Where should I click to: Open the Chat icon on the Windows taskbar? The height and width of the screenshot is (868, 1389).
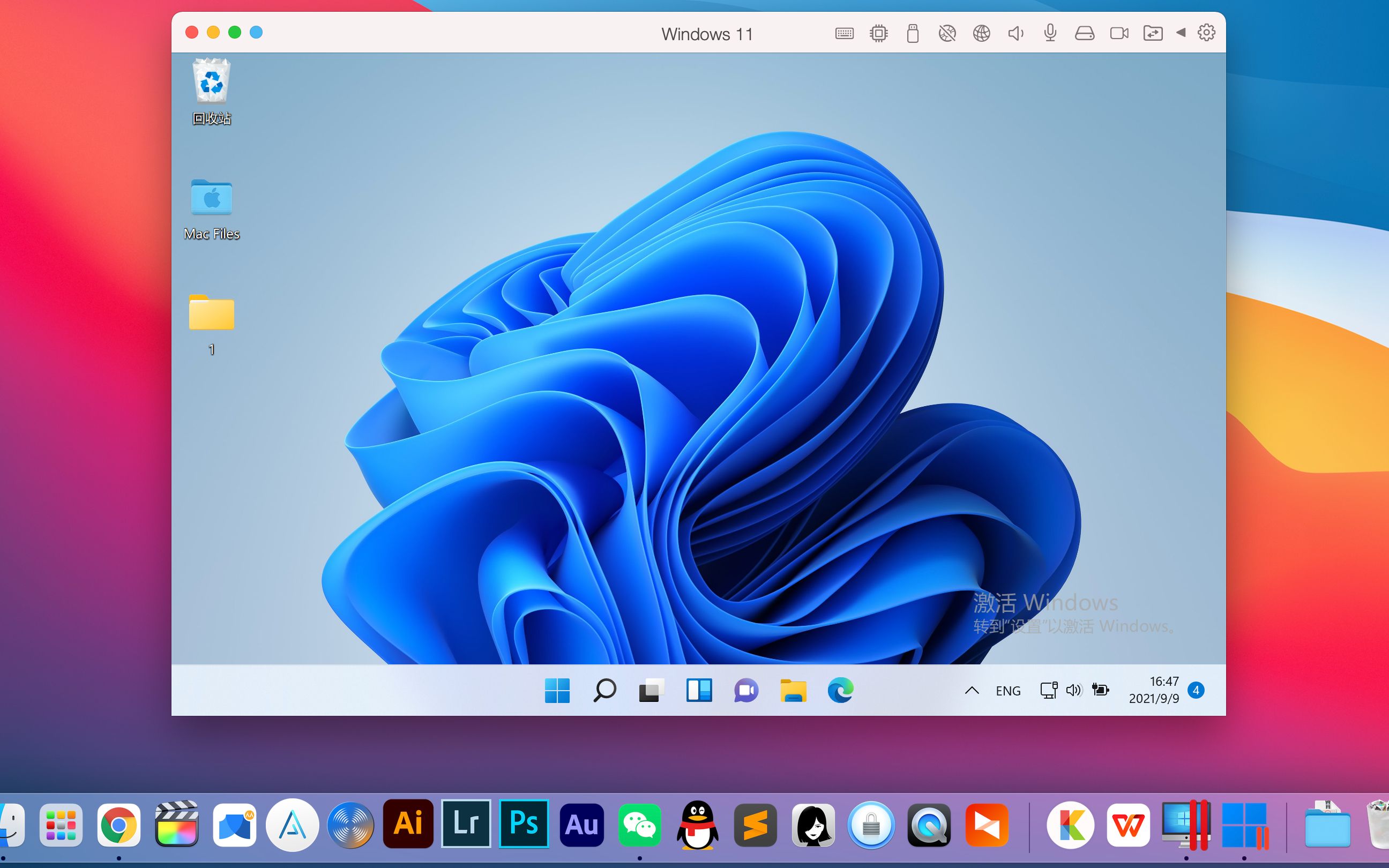[745, 691]
